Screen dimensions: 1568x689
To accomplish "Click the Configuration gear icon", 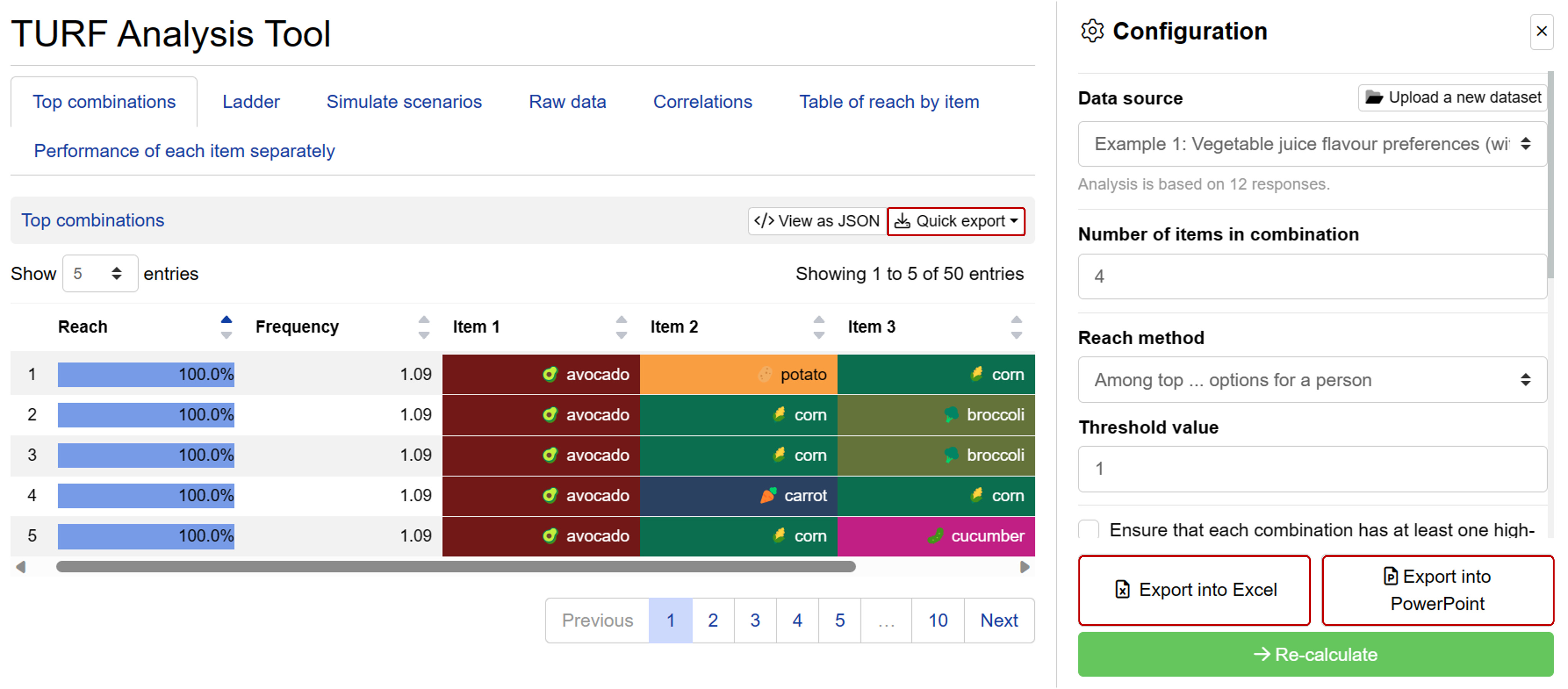I will click(x=1092, y=31).
